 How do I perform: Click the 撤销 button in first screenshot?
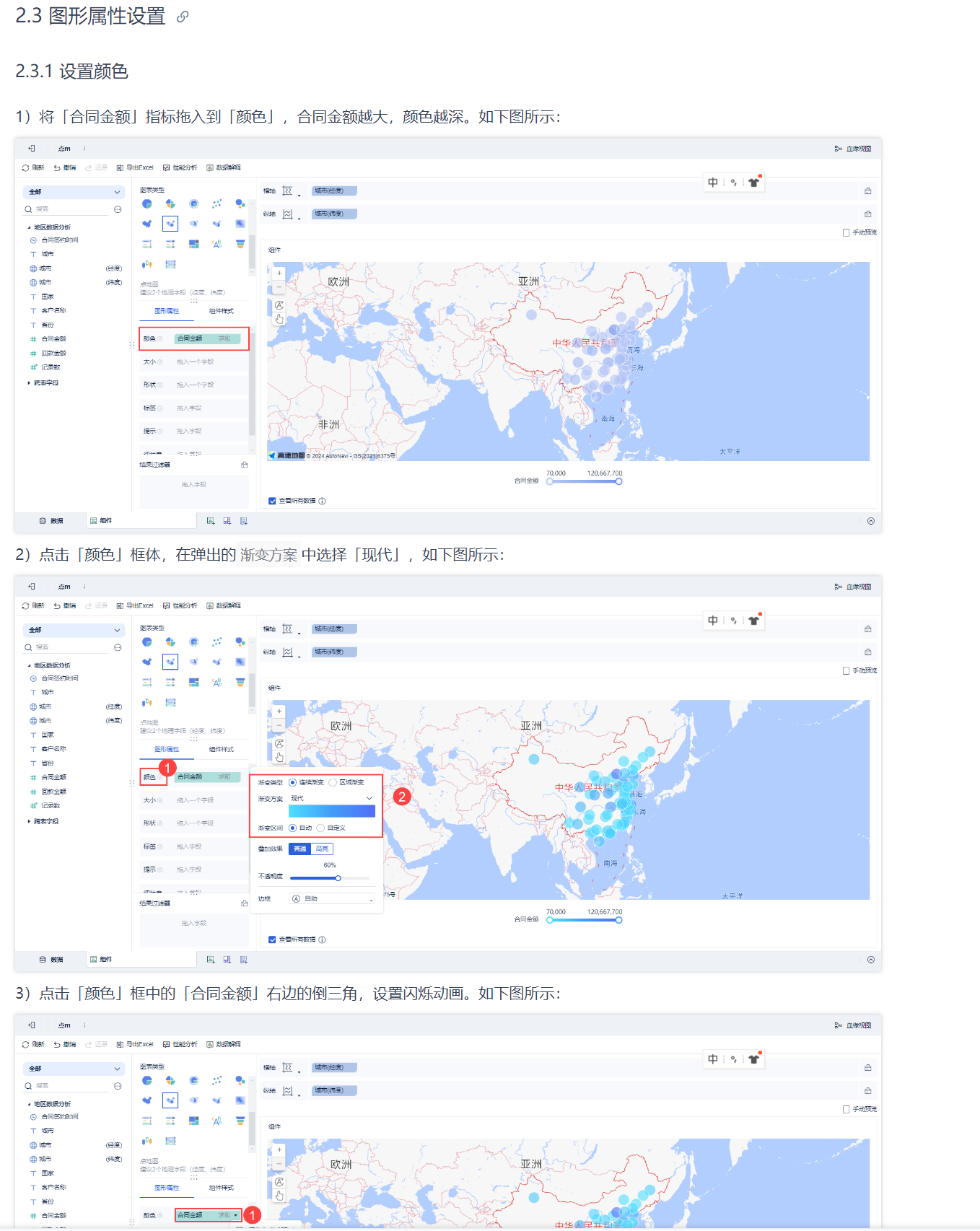click(65, 167)
